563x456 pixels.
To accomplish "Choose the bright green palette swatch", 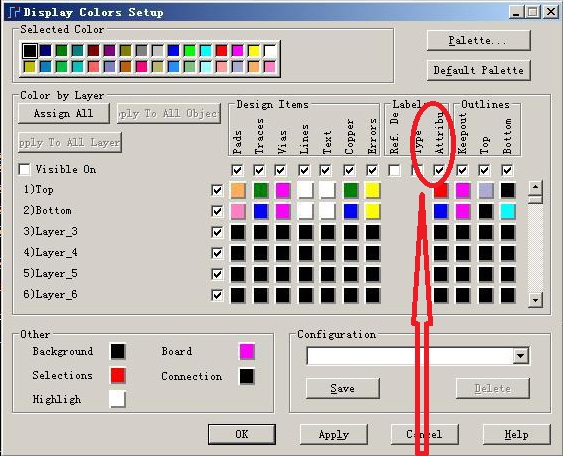I will (189, 51).
